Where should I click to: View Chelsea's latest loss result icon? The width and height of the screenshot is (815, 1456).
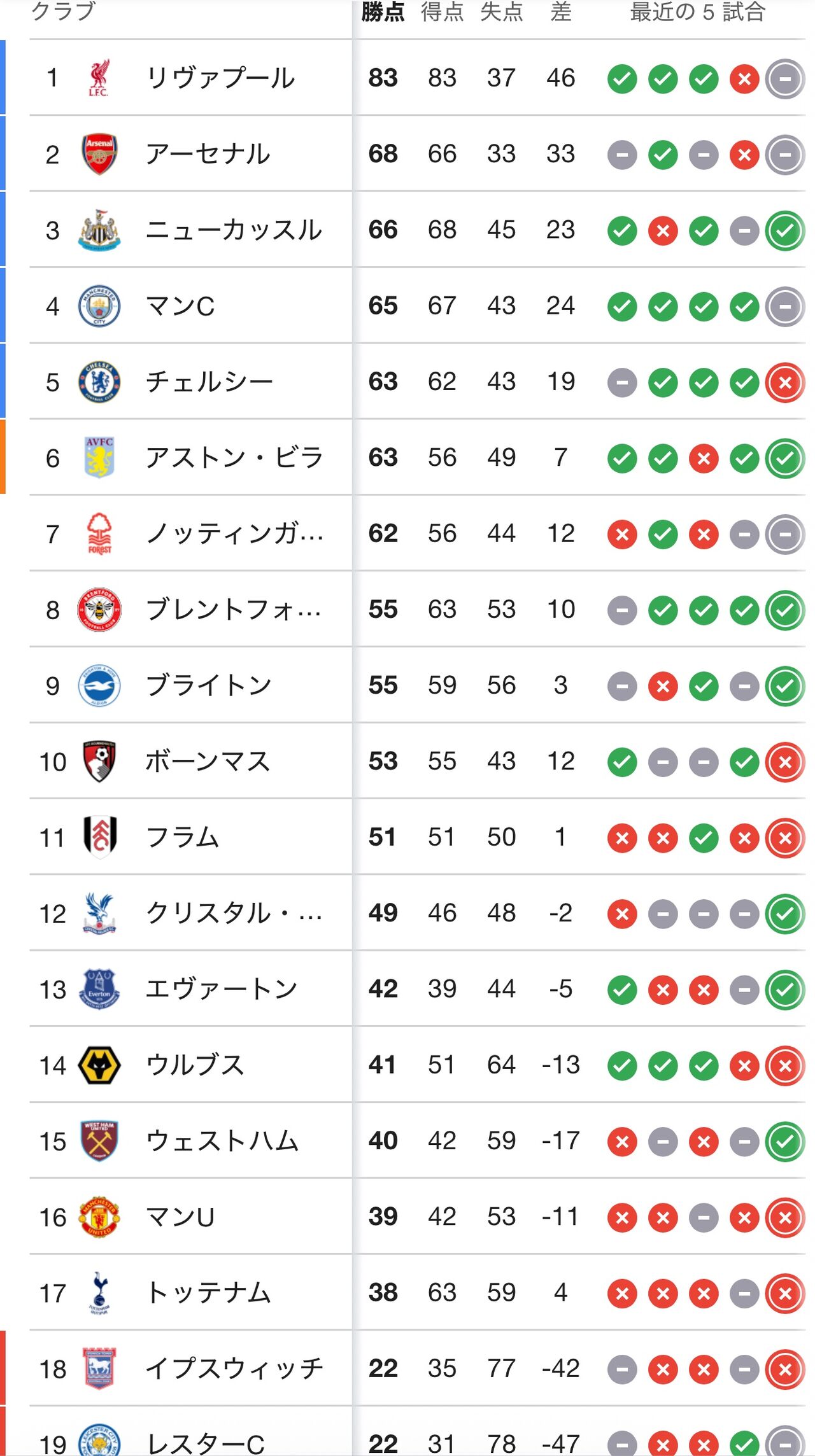pyautogui.click(x=785, y=382)
